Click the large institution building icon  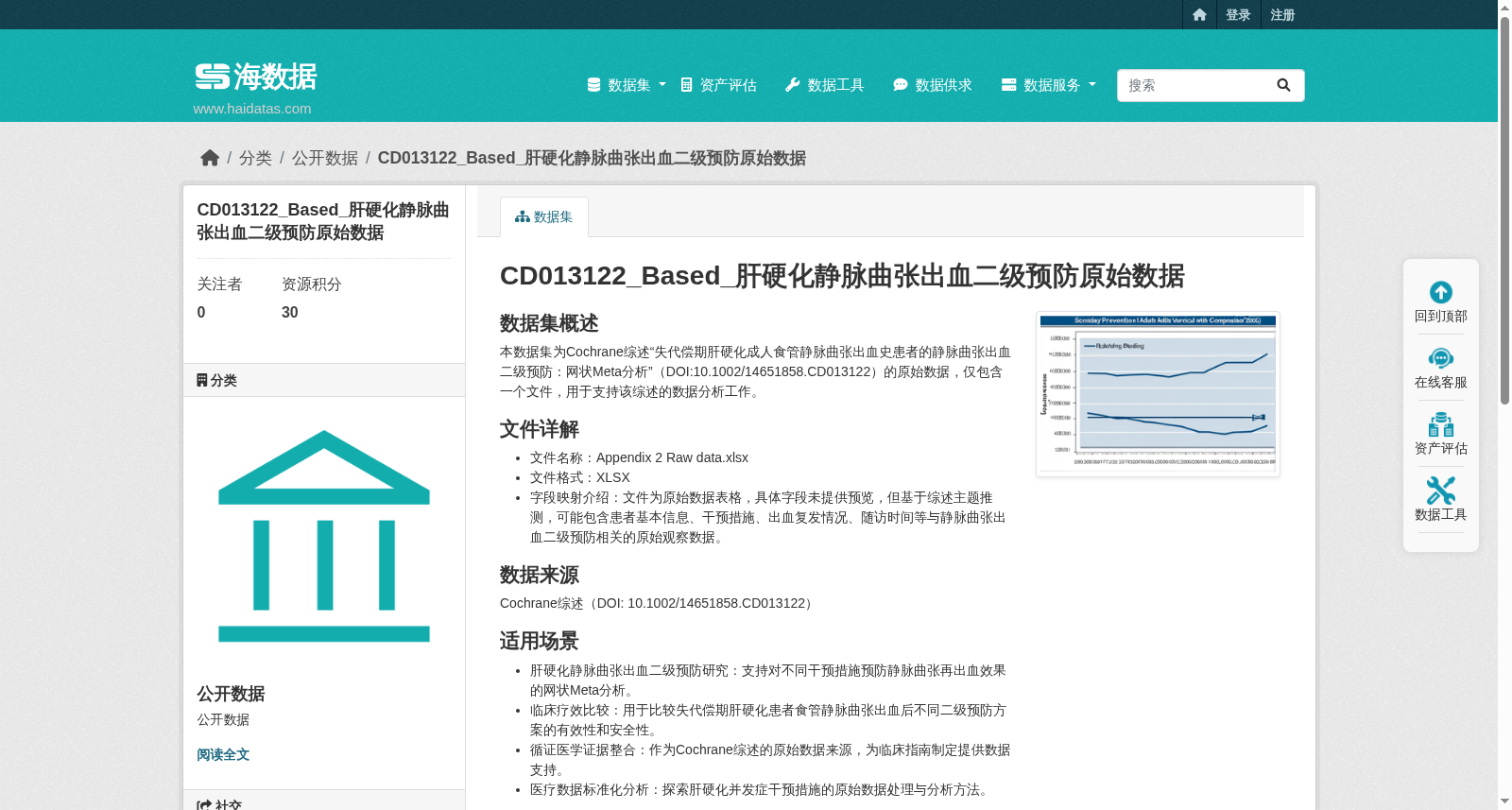[x=324, y=536]
